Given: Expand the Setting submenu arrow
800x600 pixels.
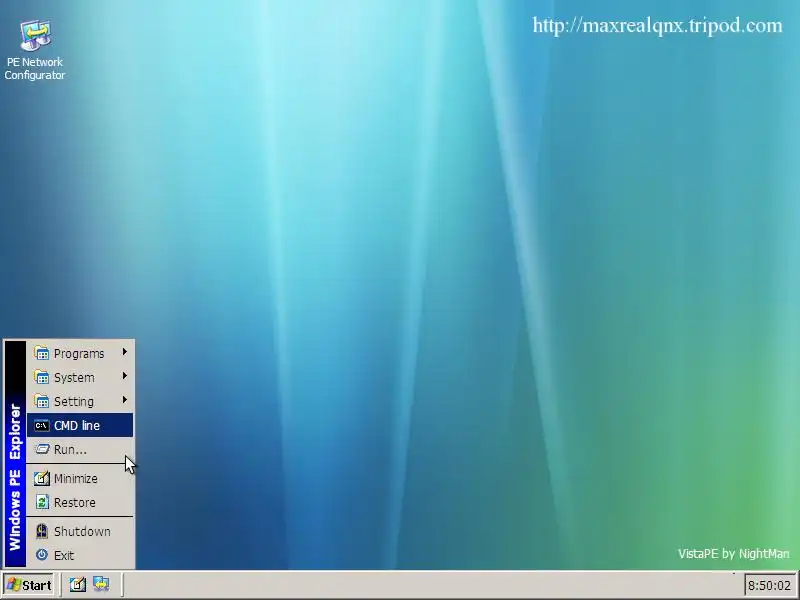Looking at the screenshot, I should coord(124,399).
